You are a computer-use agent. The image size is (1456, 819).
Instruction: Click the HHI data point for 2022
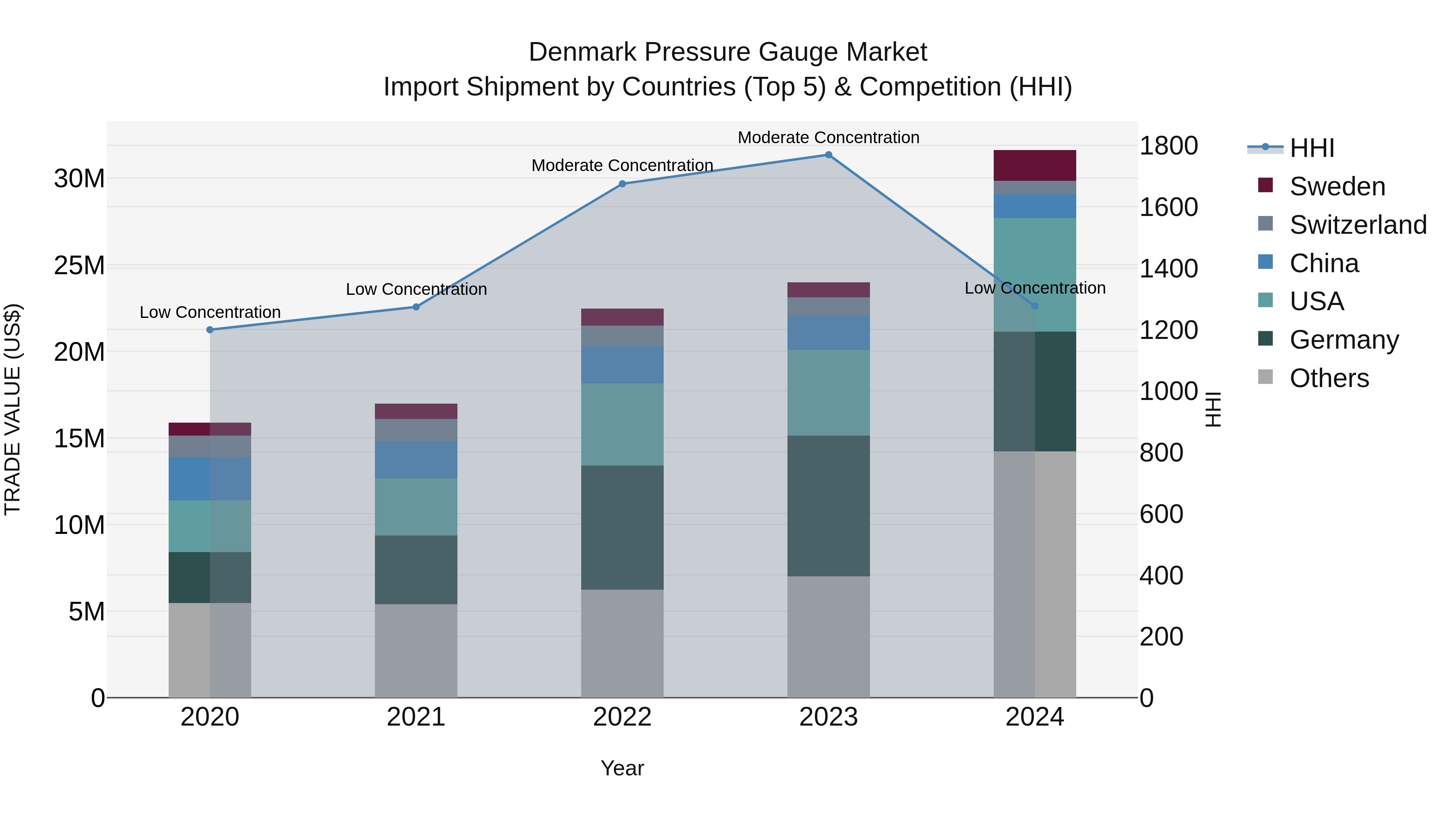(x=622, y=184)
